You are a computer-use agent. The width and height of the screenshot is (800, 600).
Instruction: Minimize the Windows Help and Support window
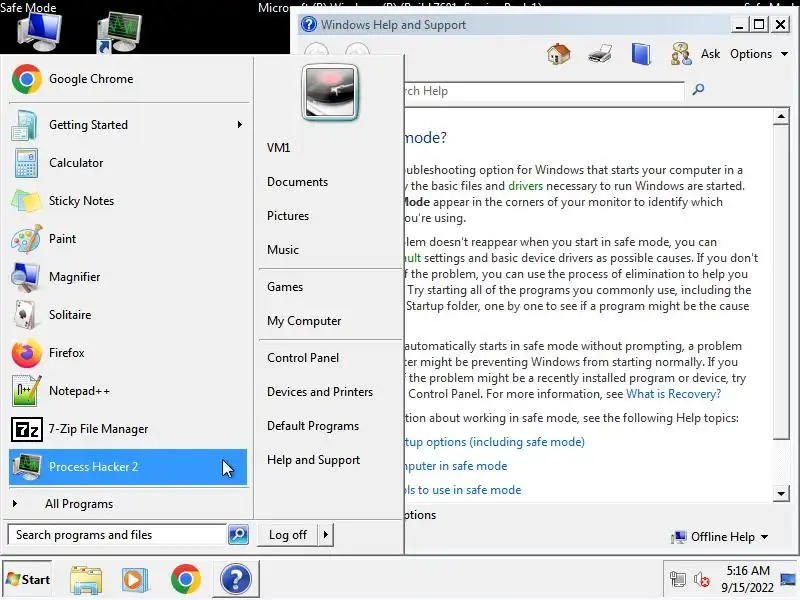tap(739, 24)
